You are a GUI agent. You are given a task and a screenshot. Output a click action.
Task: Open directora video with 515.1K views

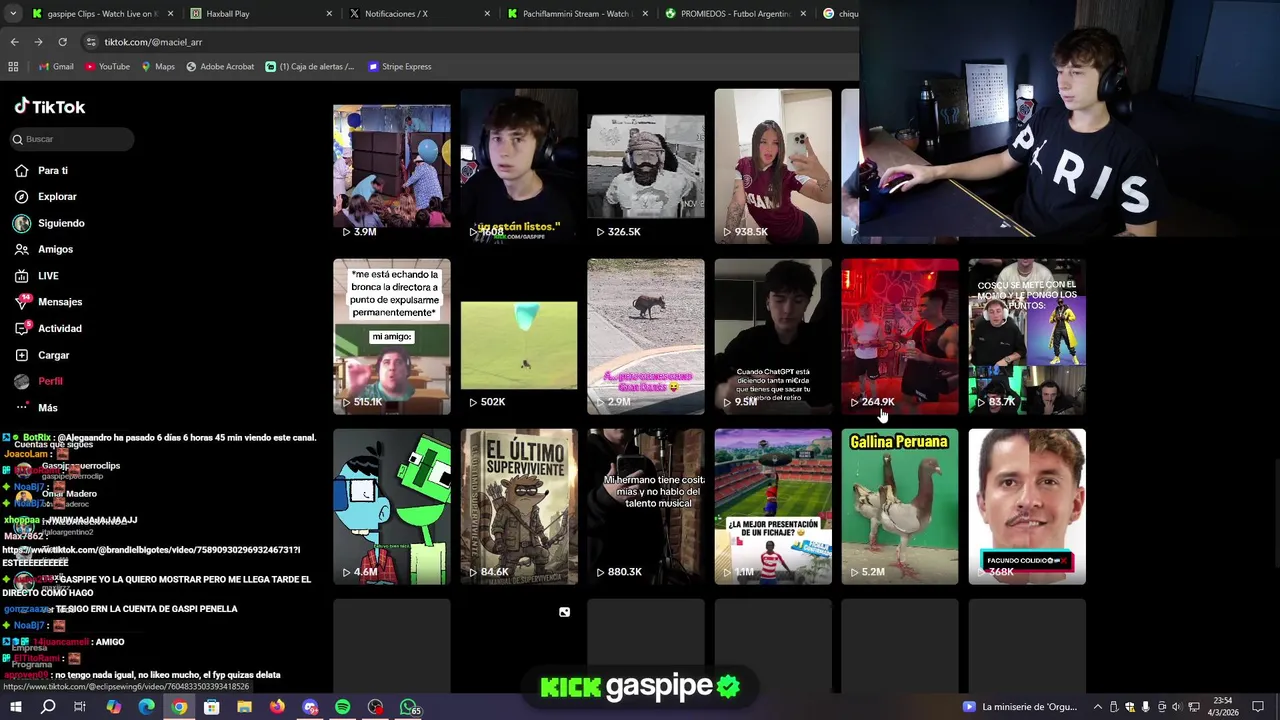pos(391,336)
